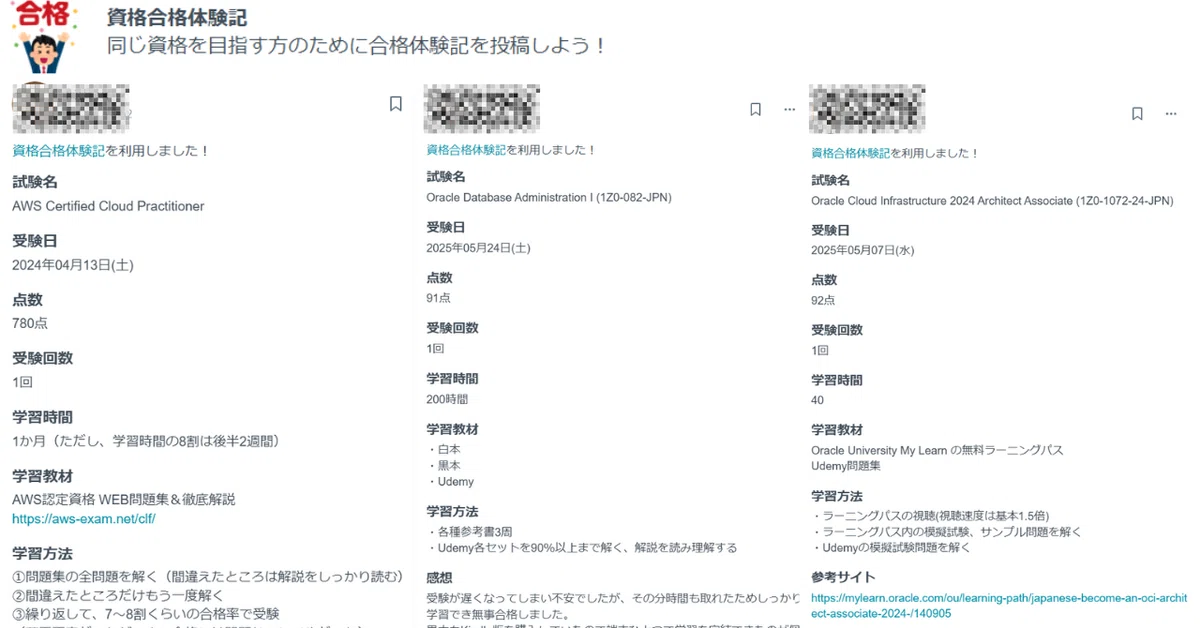Open more options on Oracle Database Administration post
Screen dimensions: 1200x628
click(x=789, y=109)
